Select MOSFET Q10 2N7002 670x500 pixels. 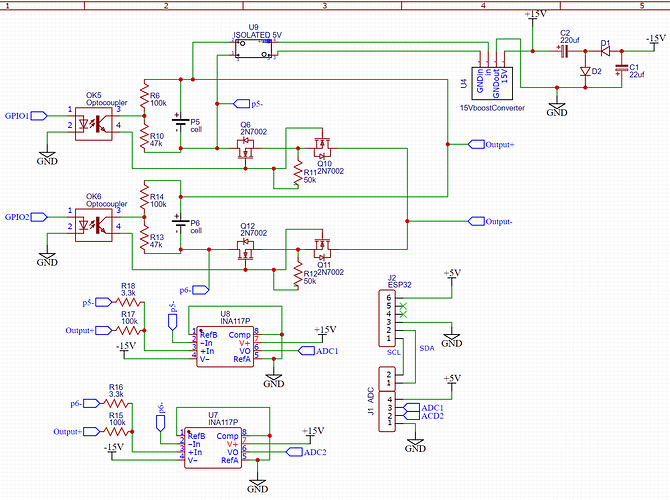coord(322,148)
